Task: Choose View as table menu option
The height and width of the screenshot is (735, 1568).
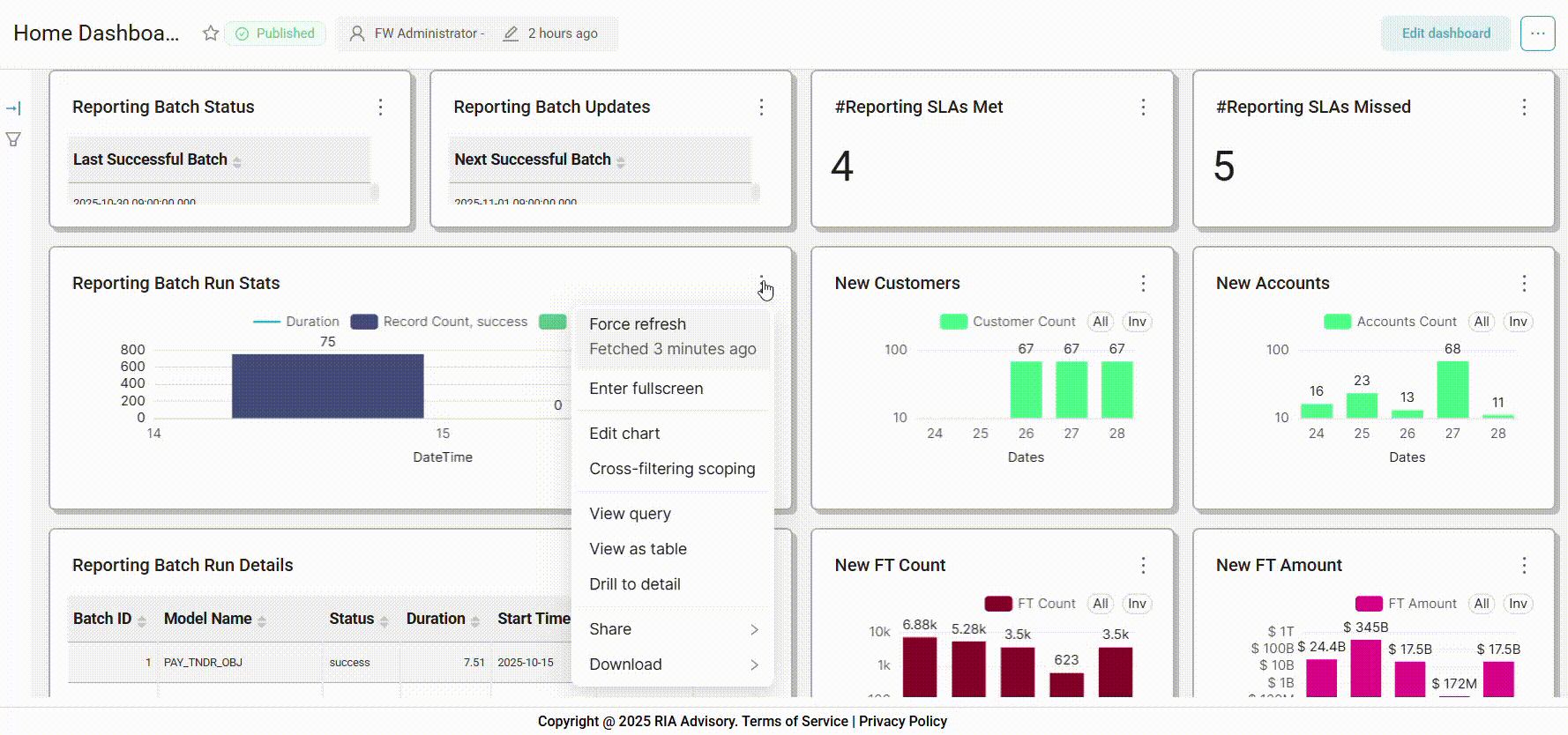Action: point(638,549)
